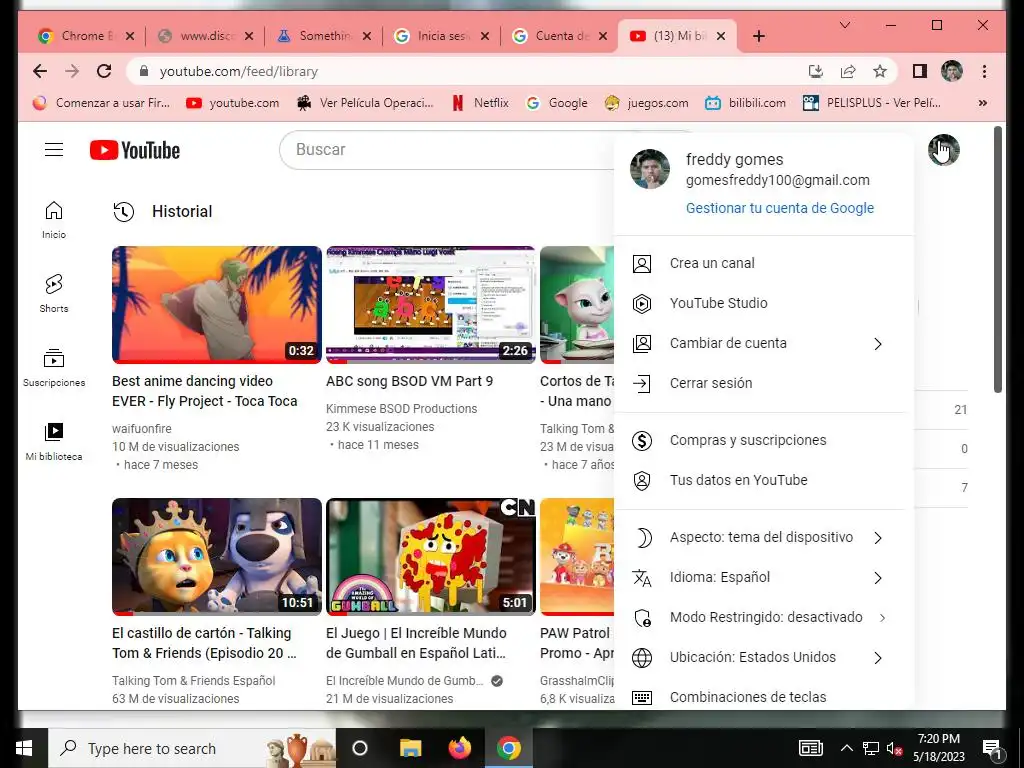This screenshot has height=768, width=1024.
Task: Open Suscripciones in the sidebar
Action: click(54, 368)
